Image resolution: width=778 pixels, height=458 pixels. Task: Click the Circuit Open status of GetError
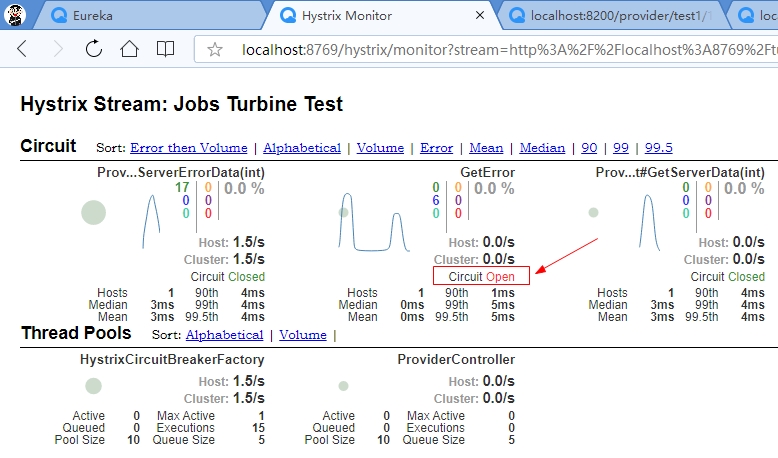[x=481, y=276]
